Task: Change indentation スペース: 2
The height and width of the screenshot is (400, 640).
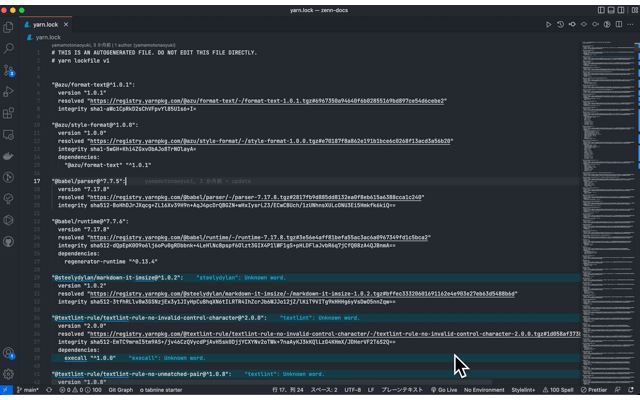Action: coord(324,390)
